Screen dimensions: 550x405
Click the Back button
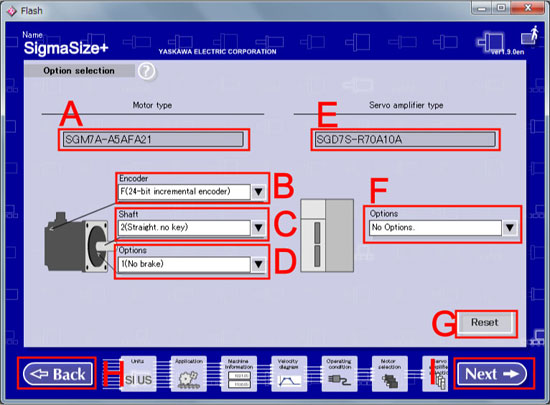tap(58, 374)
